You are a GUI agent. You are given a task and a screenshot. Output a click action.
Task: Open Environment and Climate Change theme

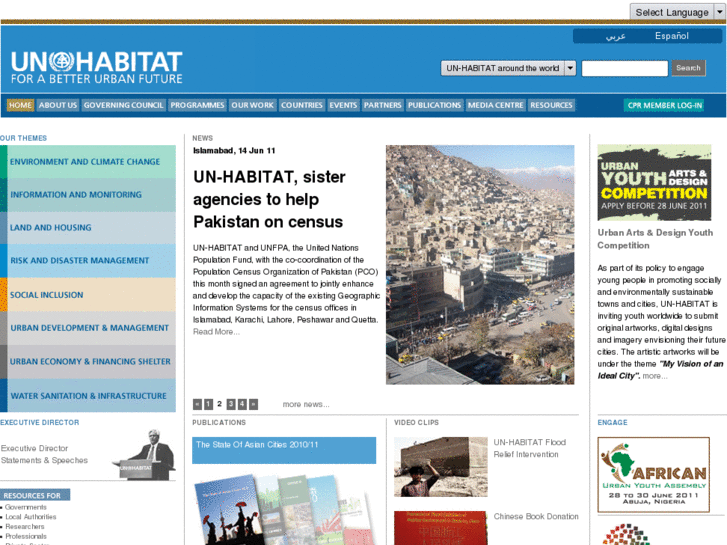[x=88, y=162]
